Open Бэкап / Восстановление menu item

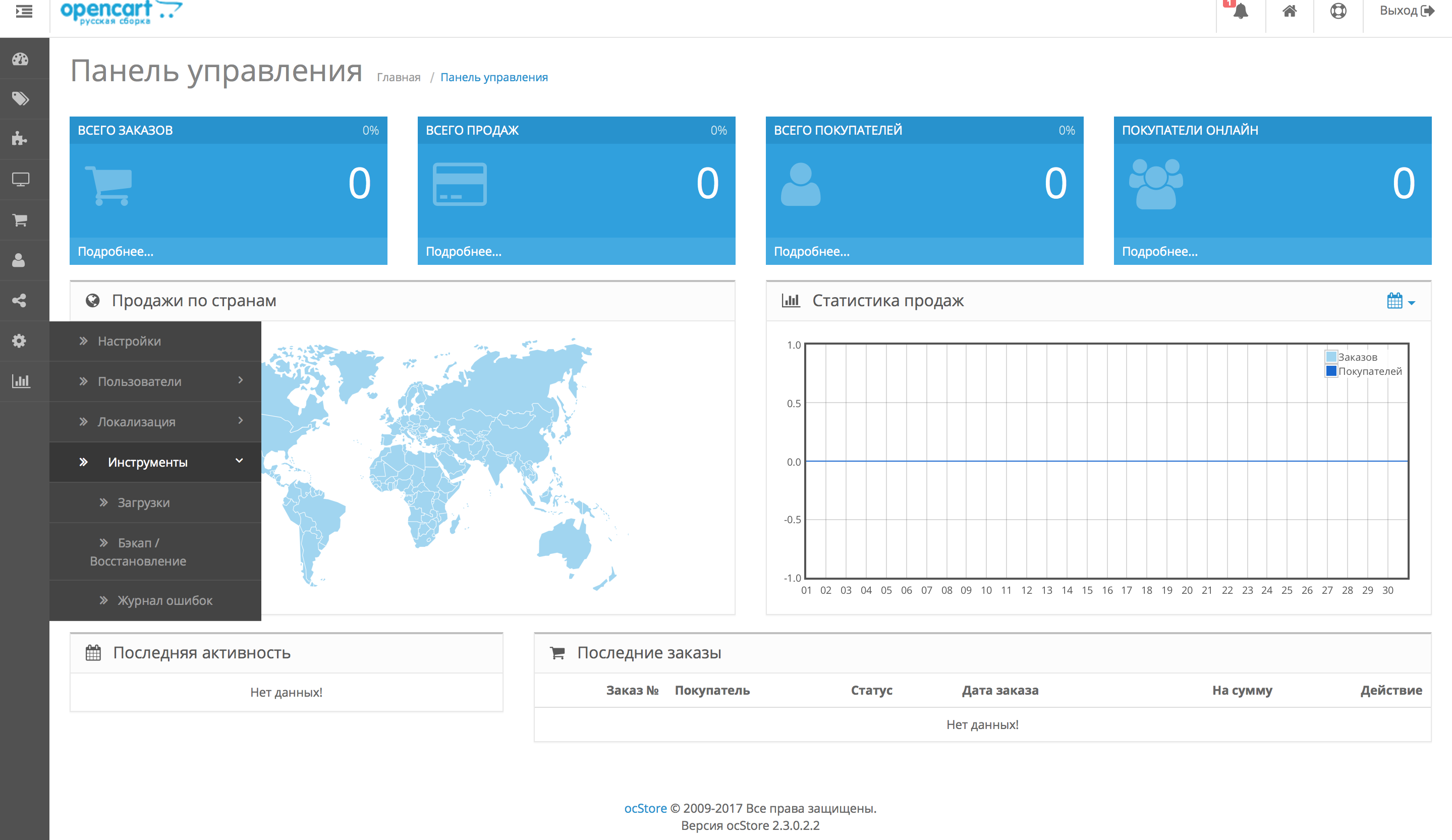pyautogui.click(x=155, y=551)
